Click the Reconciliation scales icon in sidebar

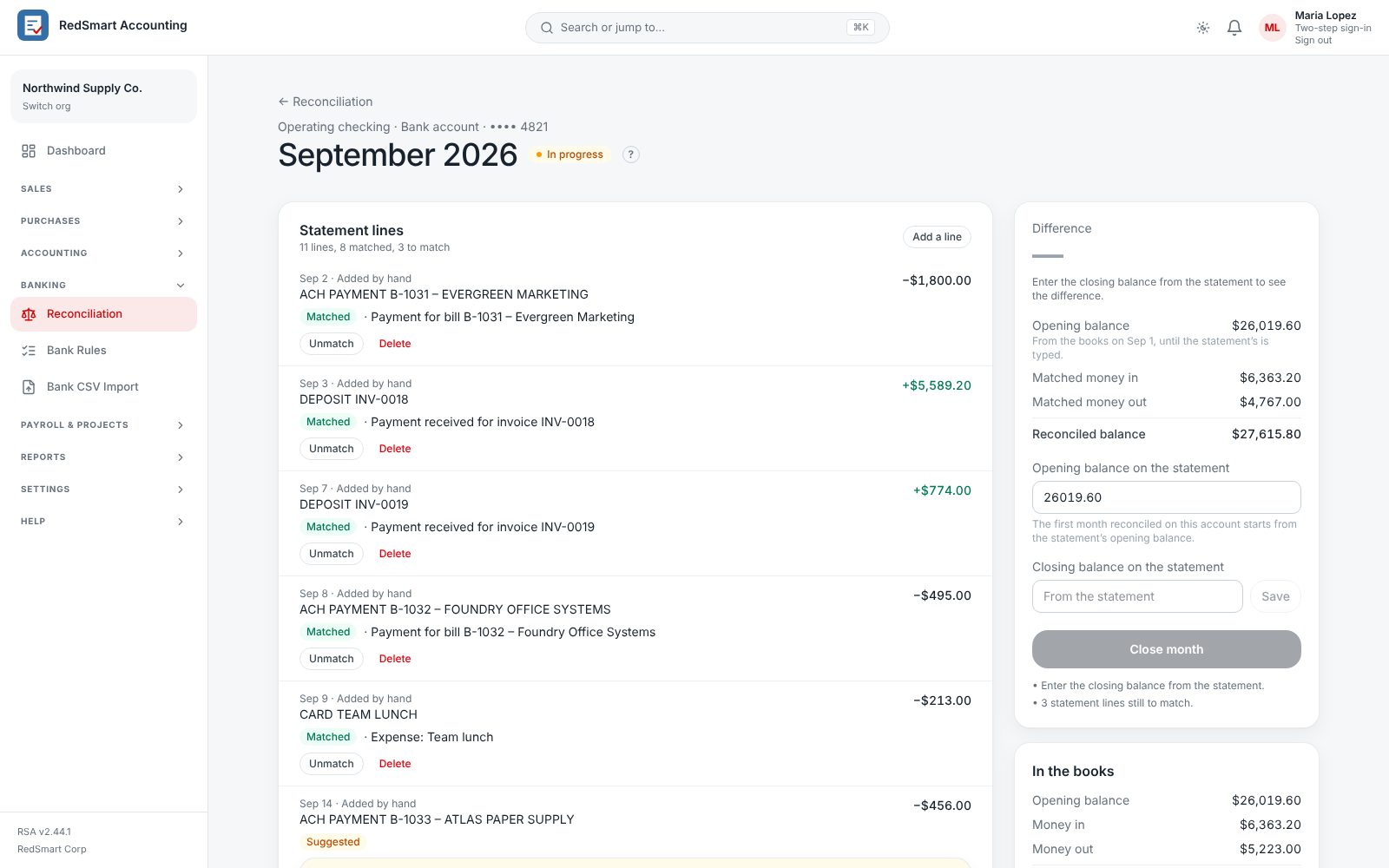[x=29, y=314]
